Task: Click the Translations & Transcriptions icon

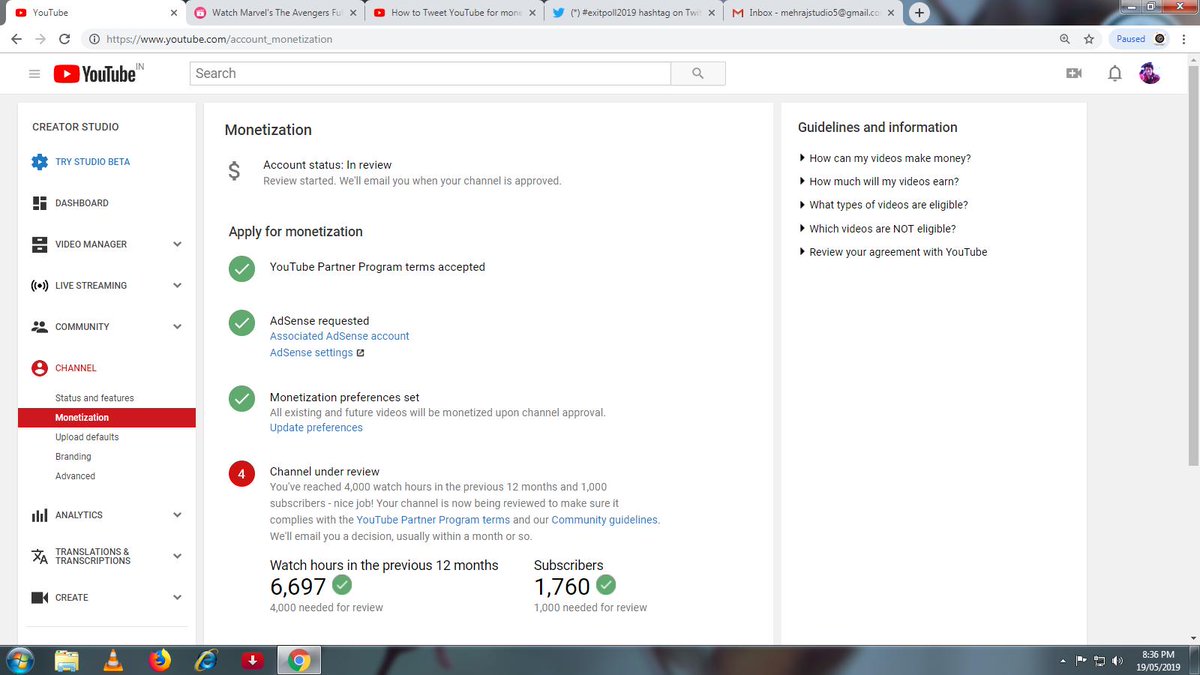Action: click(40, 556)
